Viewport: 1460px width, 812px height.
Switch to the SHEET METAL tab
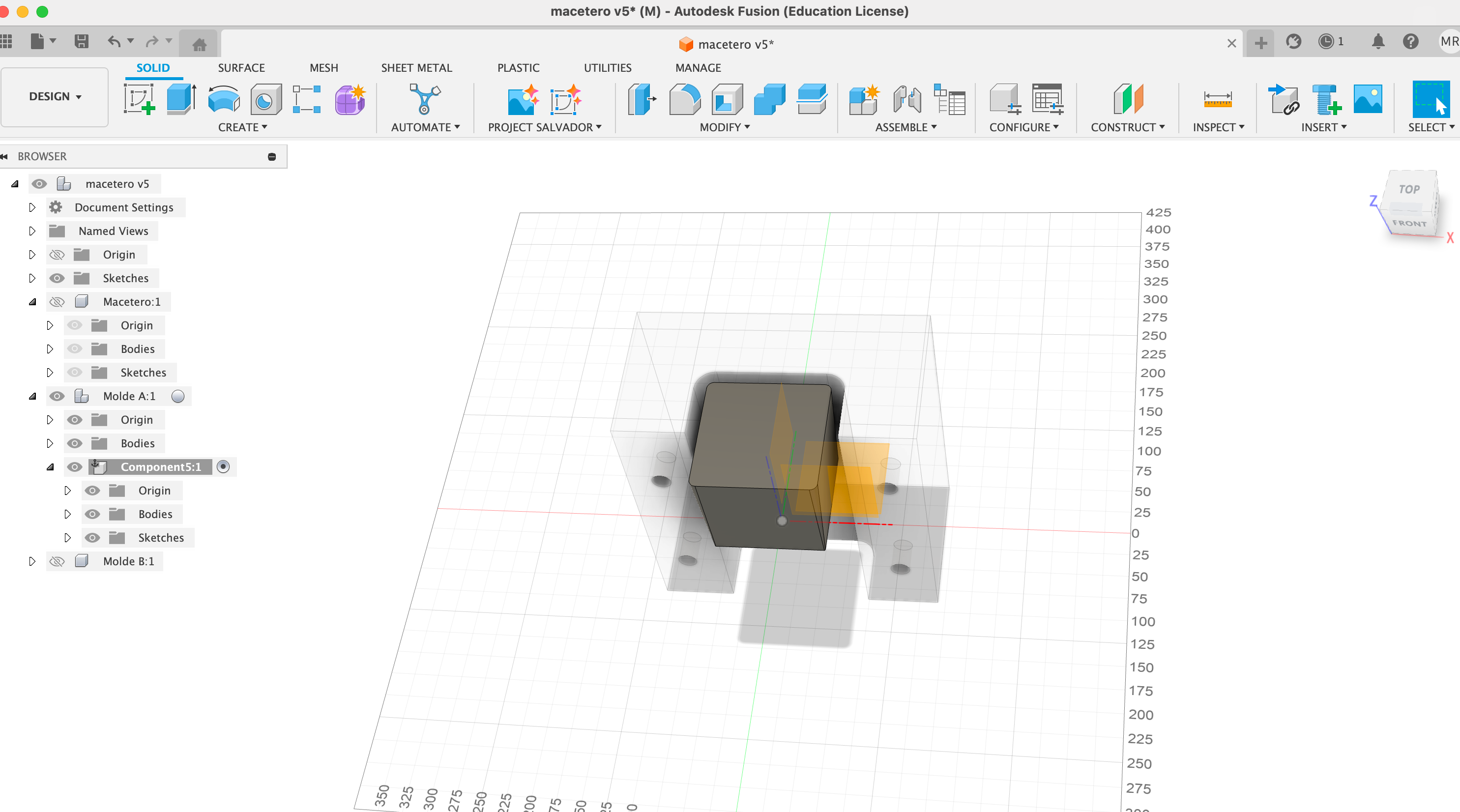(x=416, y=68)
